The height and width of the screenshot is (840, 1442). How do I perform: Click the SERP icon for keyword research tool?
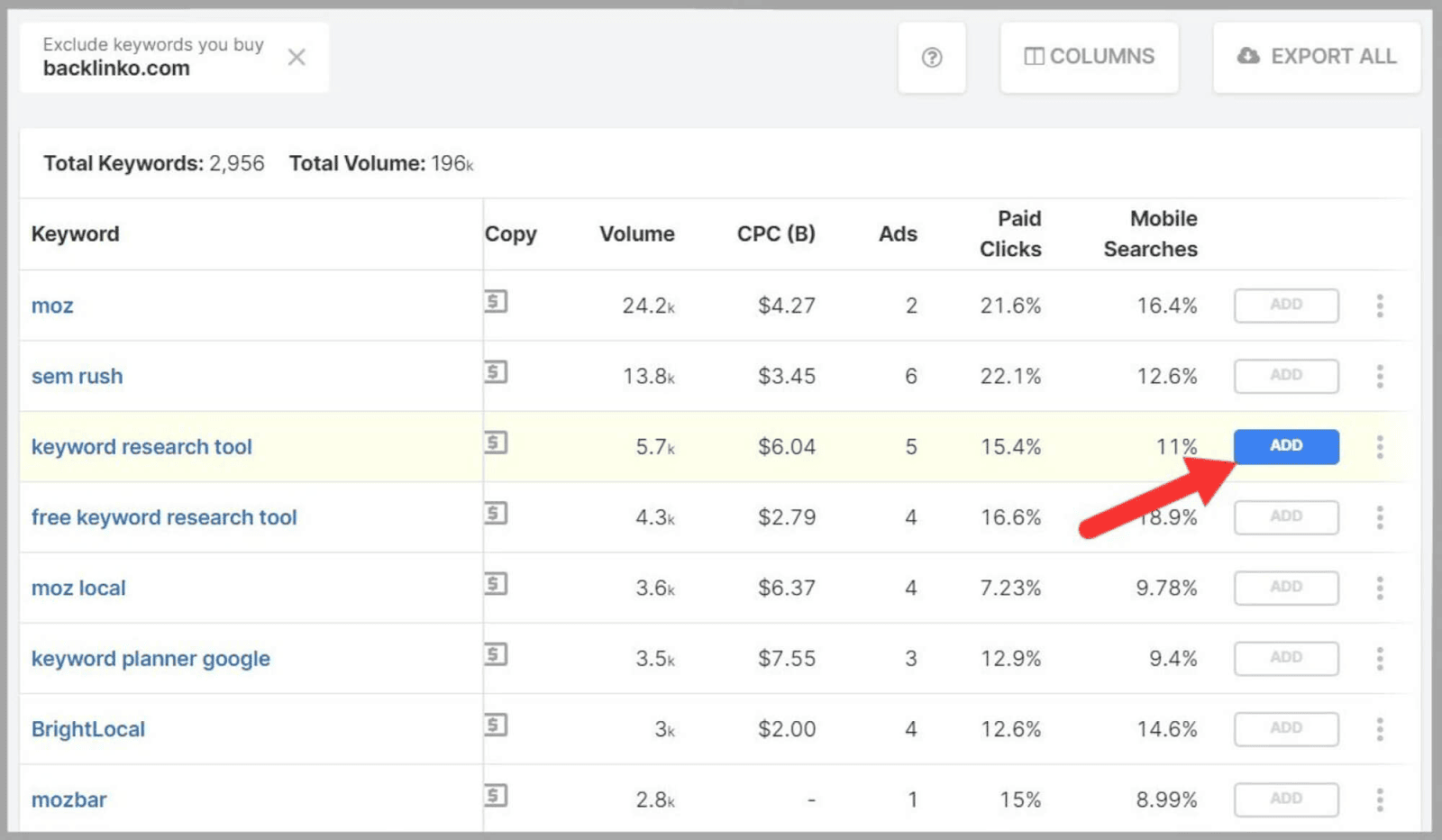[497, 443]
